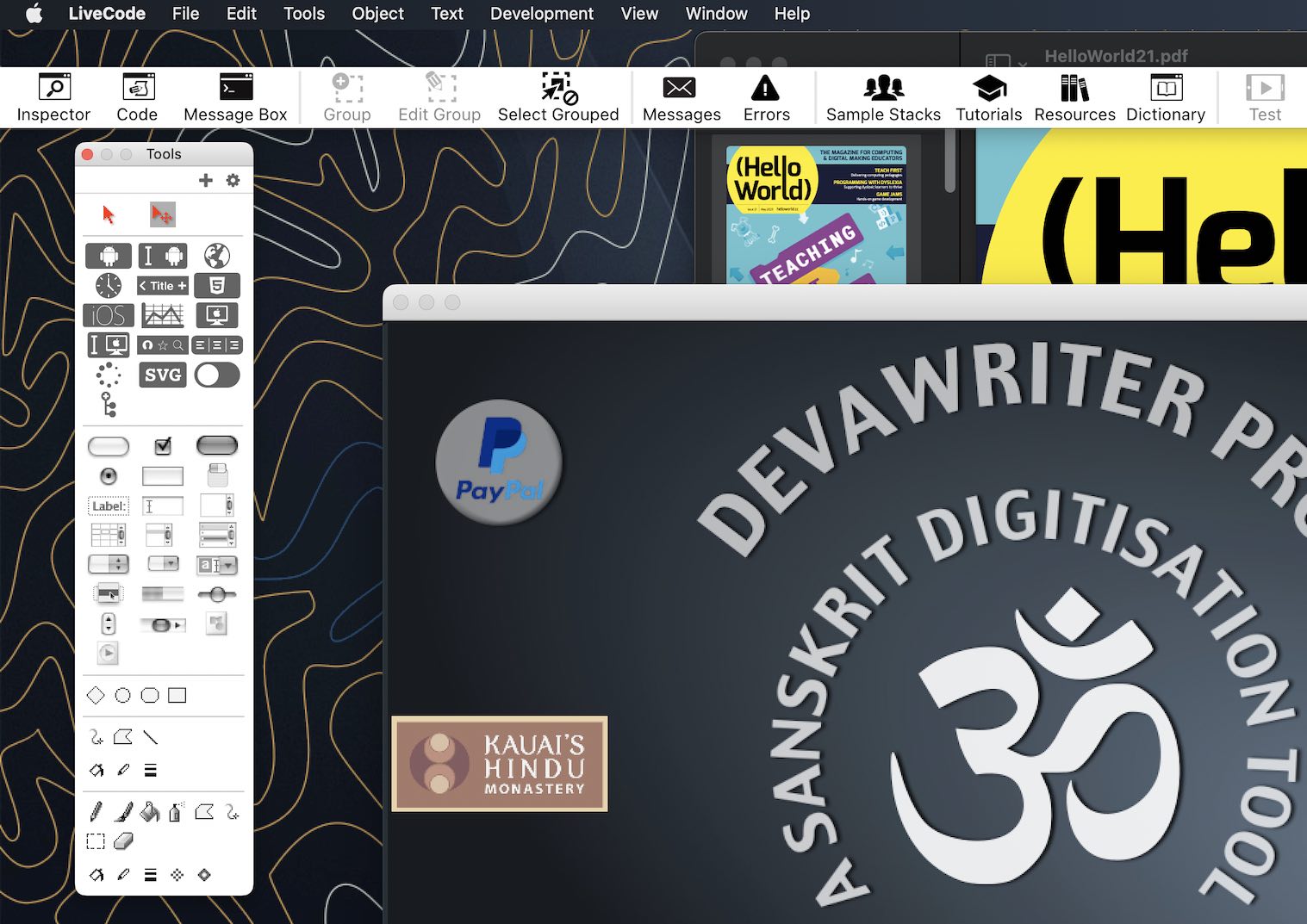The image size is (1307, 924).
Task: Select the SVG icon widget tool
Action: click(163, 375)
